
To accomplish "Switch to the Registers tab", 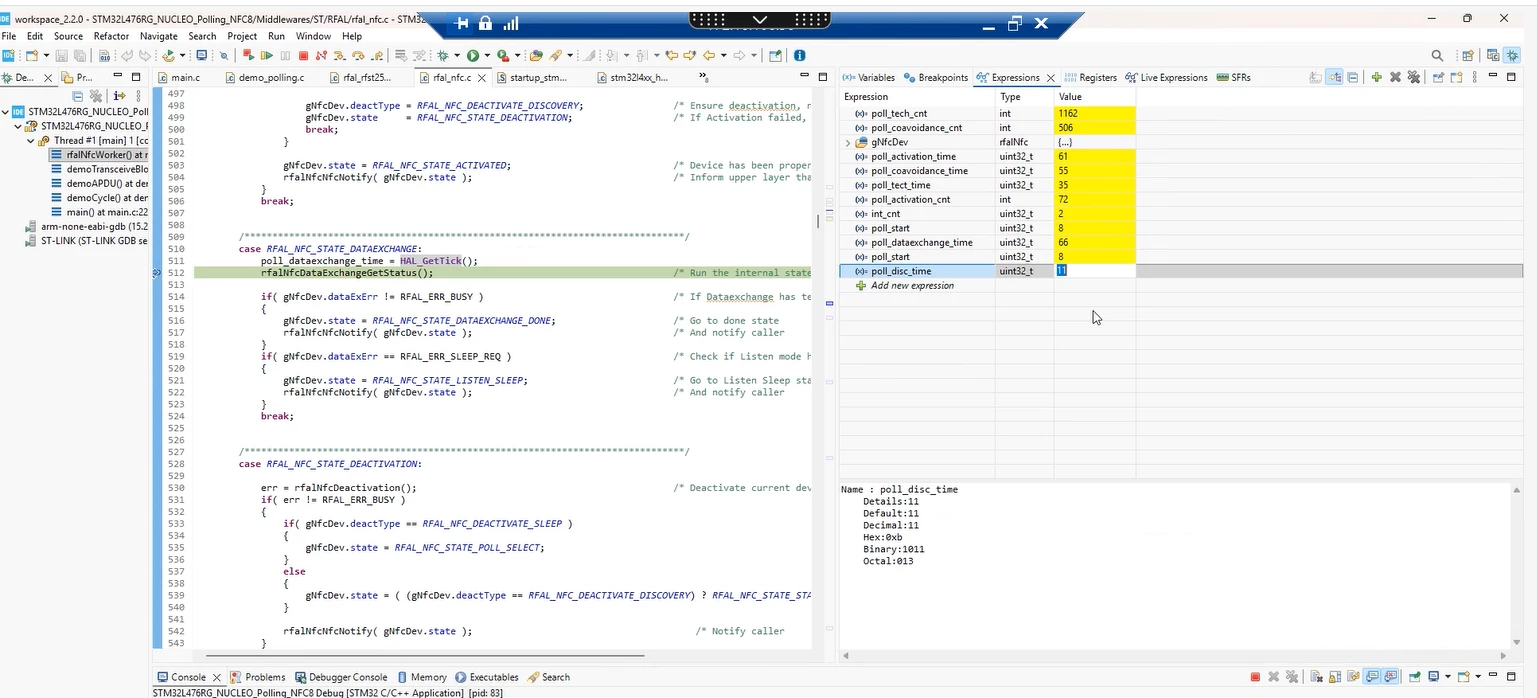I will (1091, 77).
